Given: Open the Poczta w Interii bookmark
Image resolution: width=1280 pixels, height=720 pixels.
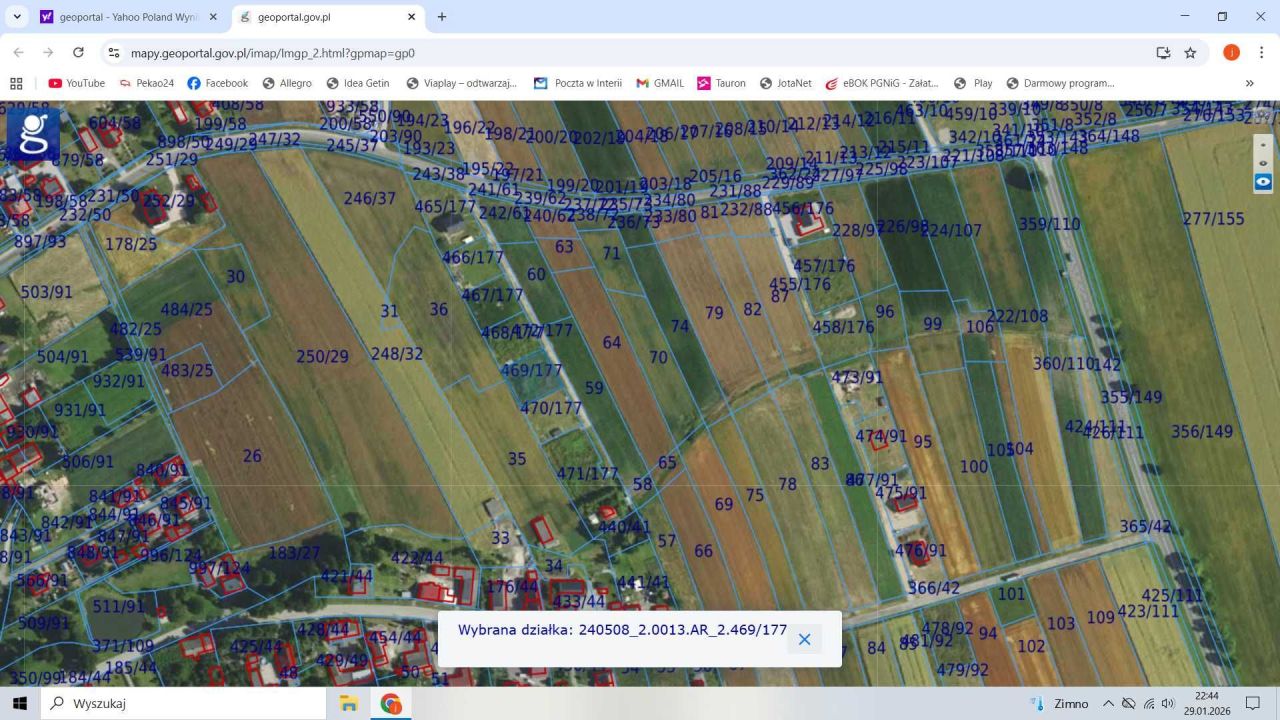Looking at the screenshot, I should [578, 83].
